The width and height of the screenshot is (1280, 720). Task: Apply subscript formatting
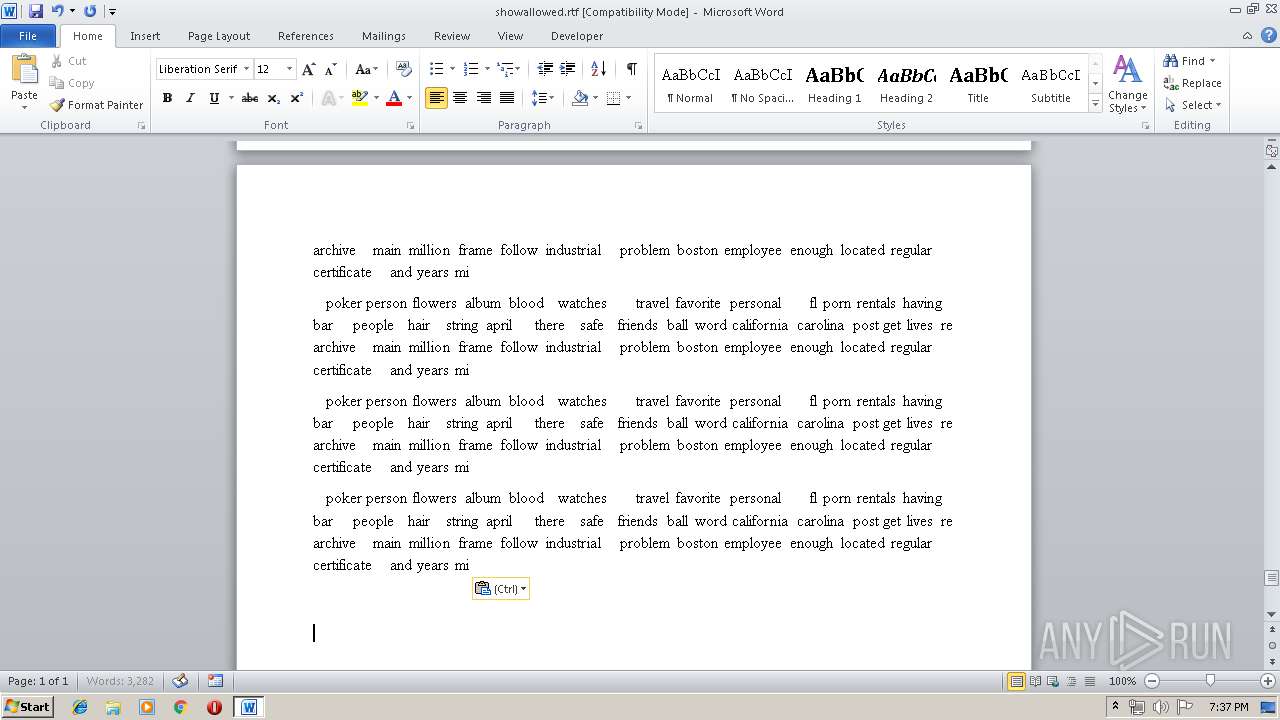coord(274,98)
